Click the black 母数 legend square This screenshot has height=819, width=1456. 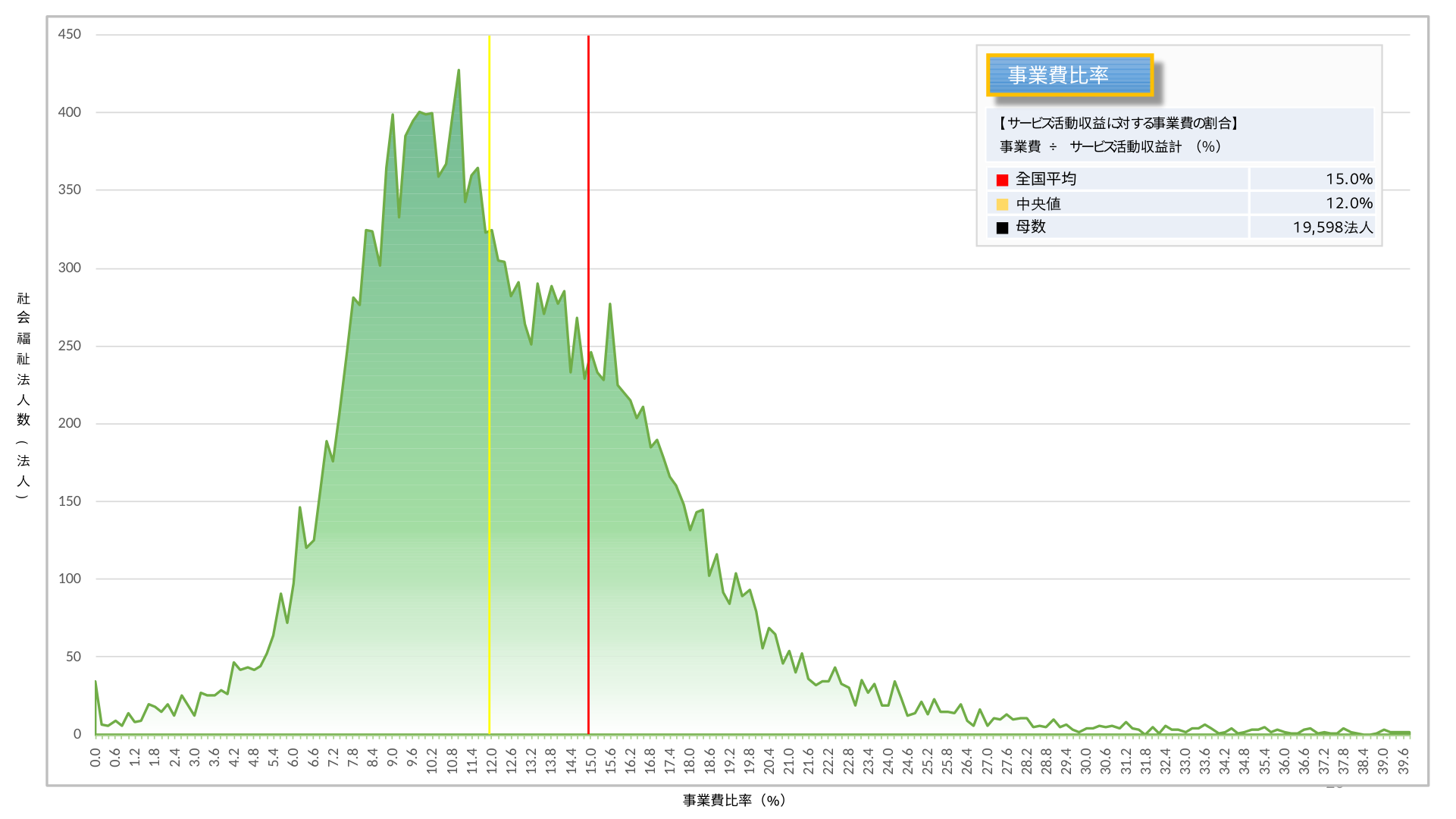[x=1002, y=227]
